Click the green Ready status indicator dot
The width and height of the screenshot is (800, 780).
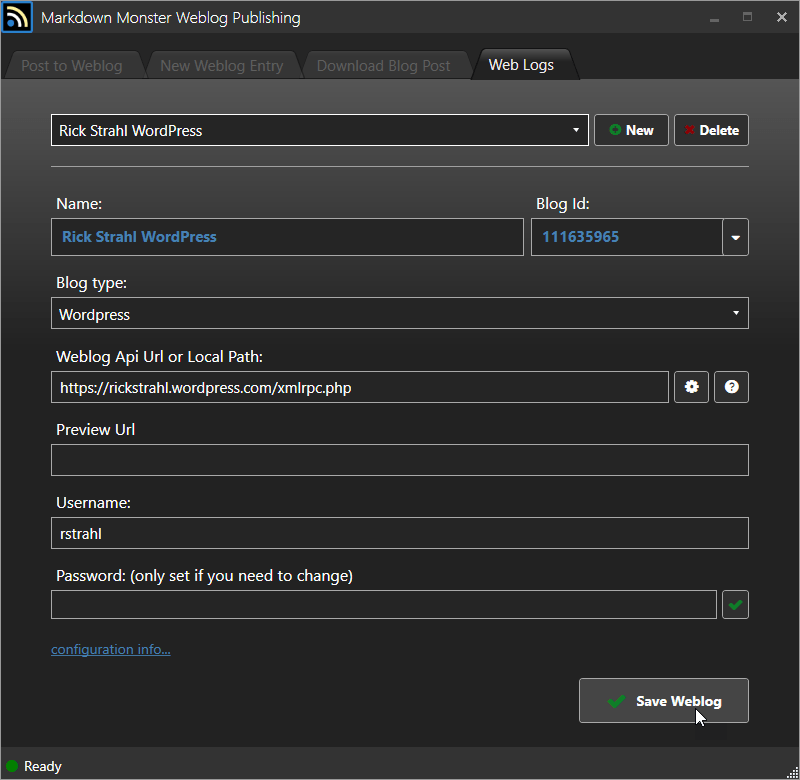pos(12,766)
